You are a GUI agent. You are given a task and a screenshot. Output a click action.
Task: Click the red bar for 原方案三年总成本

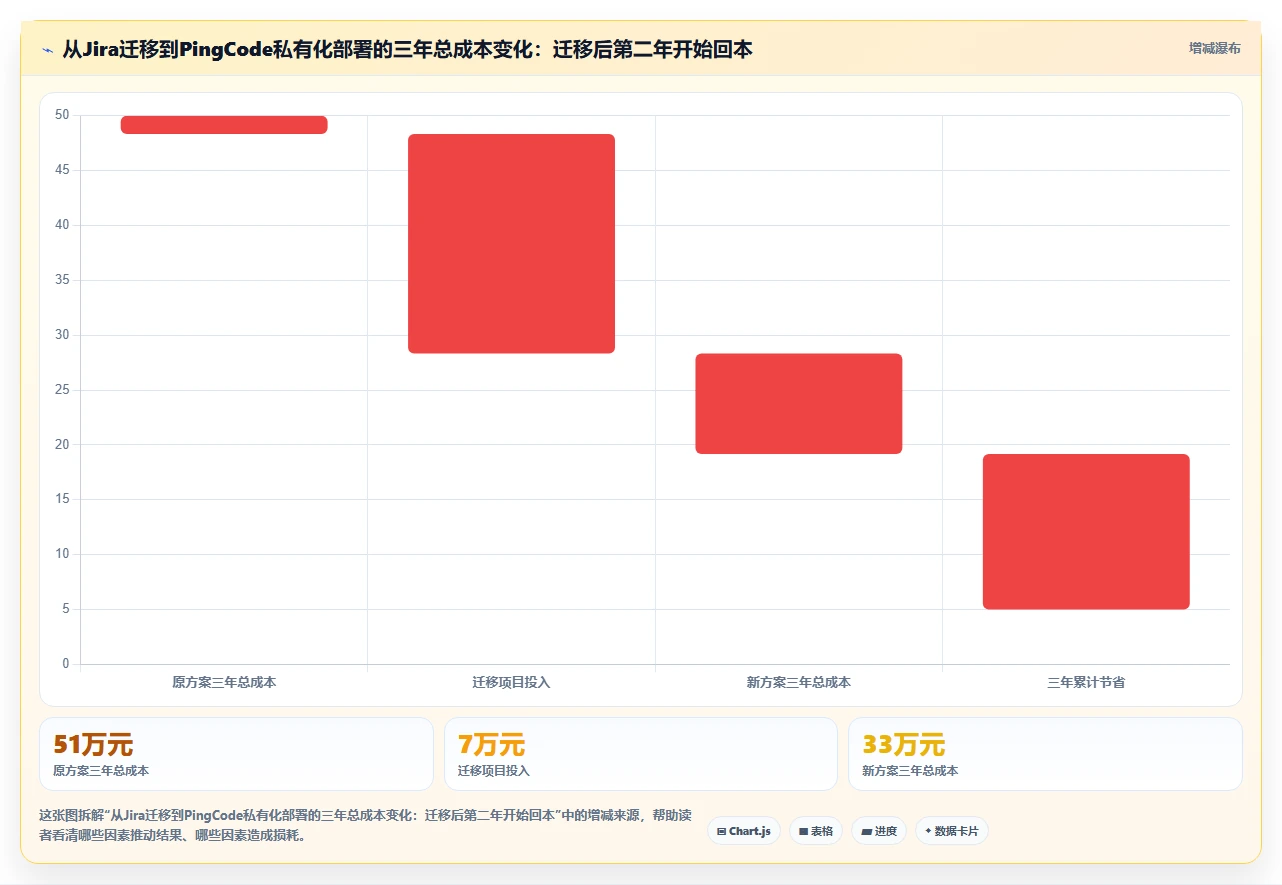click(224, 125)
